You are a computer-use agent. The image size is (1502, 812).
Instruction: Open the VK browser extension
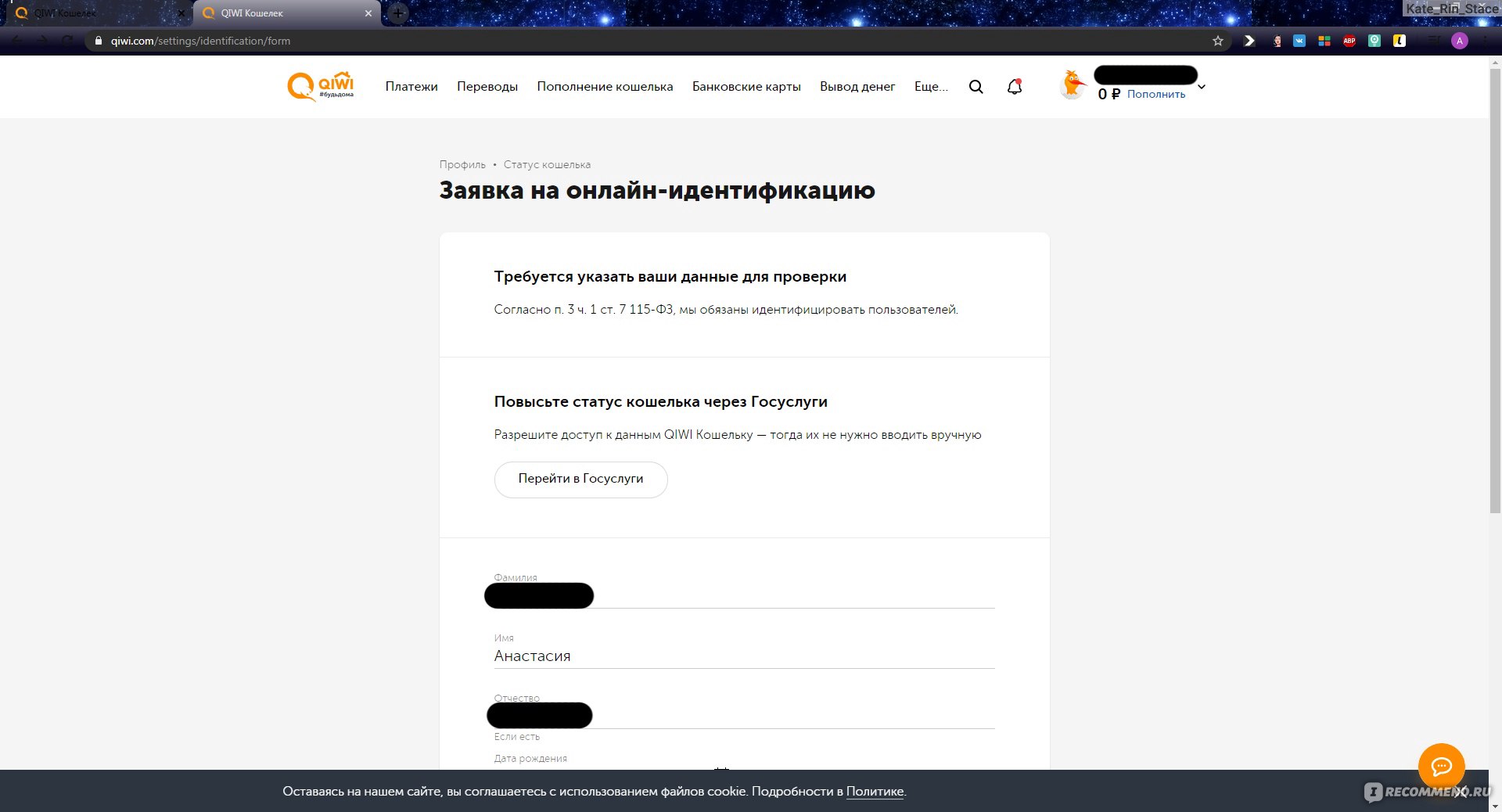click(1299, 41)
